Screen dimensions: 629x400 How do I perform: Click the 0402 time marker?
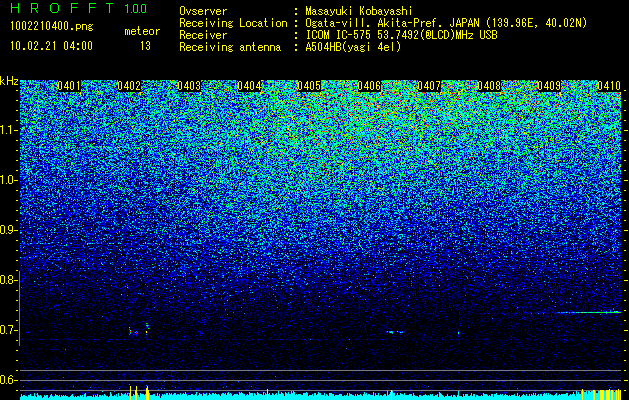click(x=129, y=86)
